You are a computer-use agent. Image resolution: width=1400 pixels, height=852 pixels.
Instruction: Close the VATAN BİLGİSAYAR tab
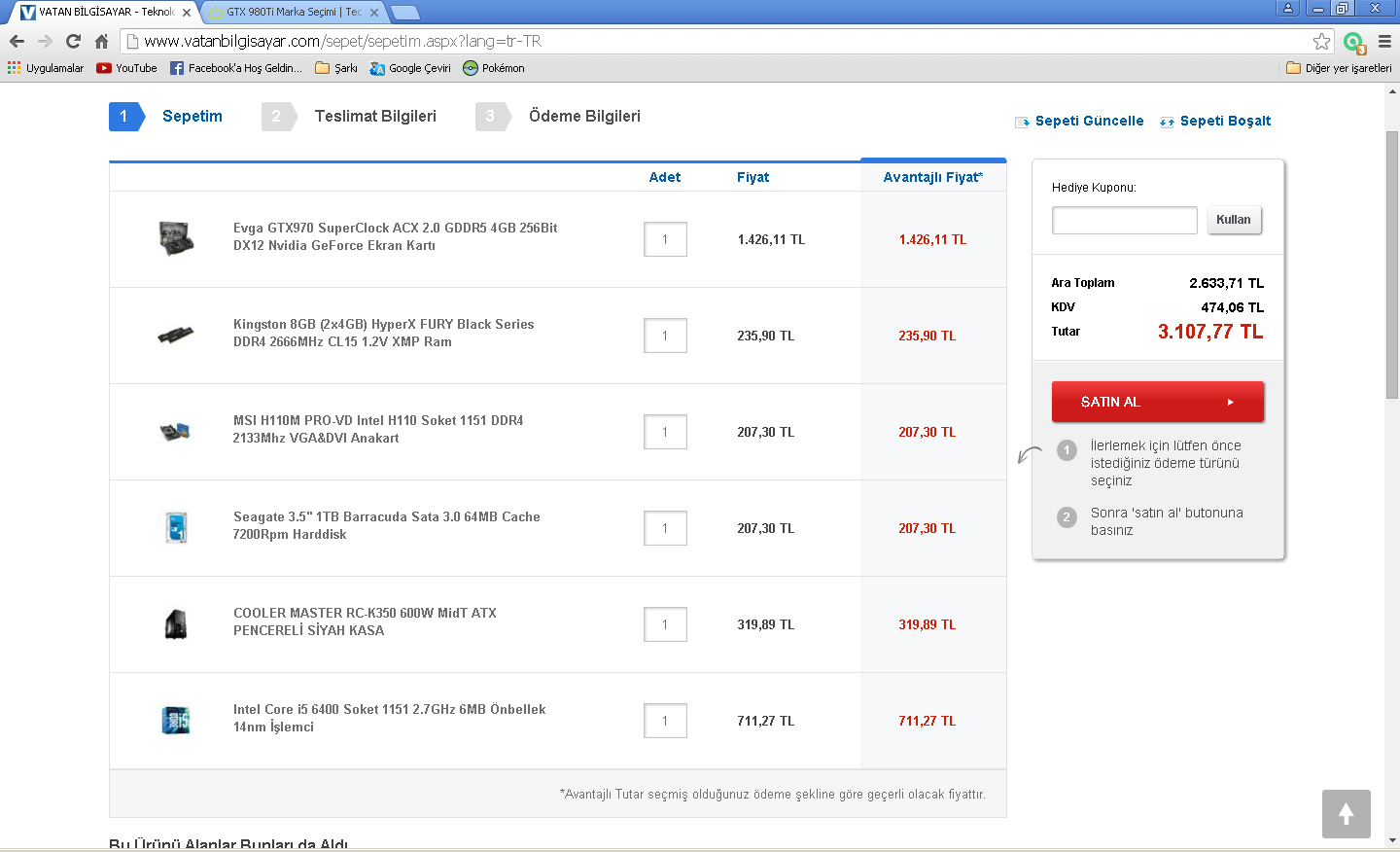pyautogui.click(x=187, y=13)
